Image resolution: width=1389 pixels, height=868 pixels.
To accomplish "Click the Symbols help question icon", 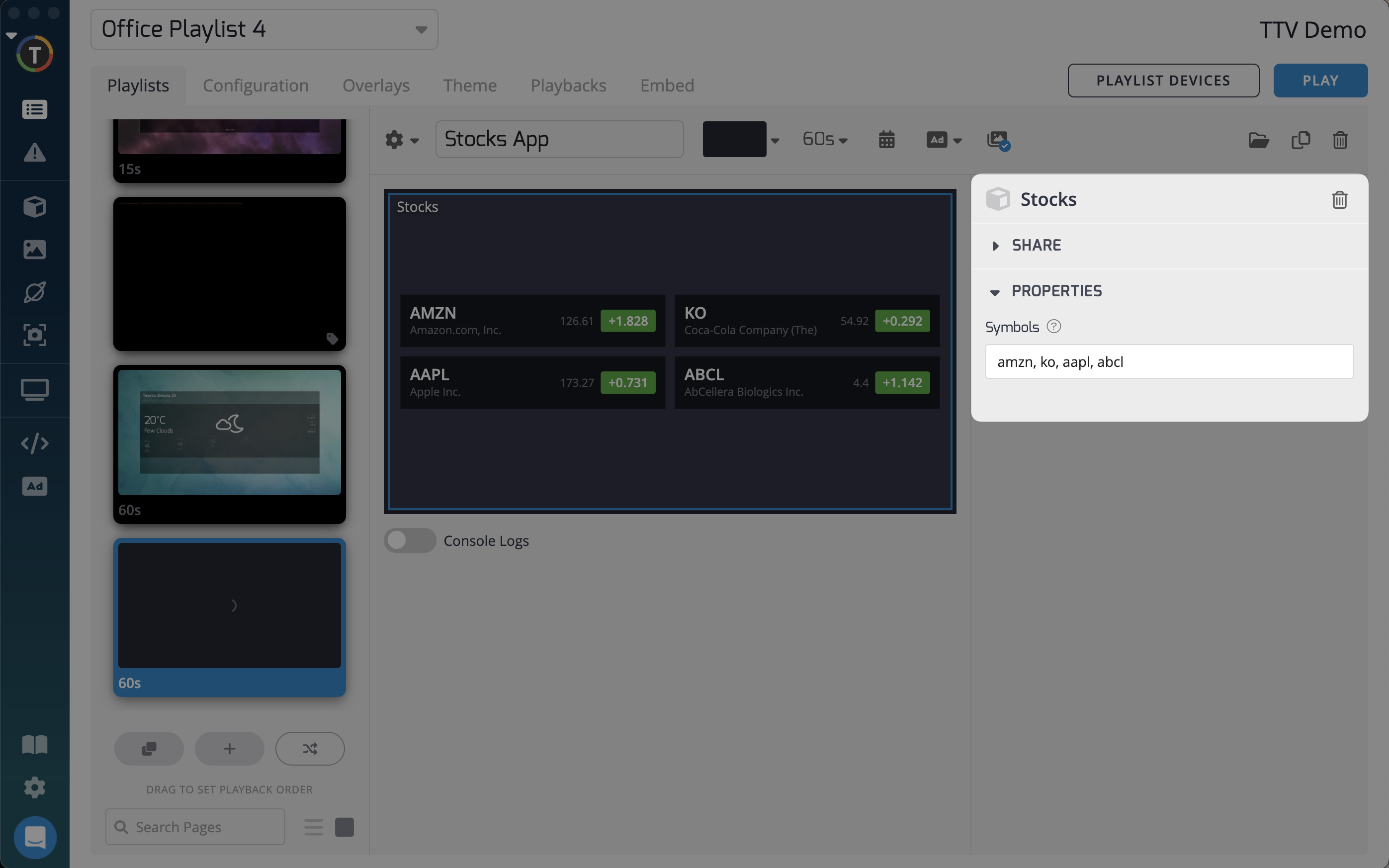I will [x=1054, y=327].
